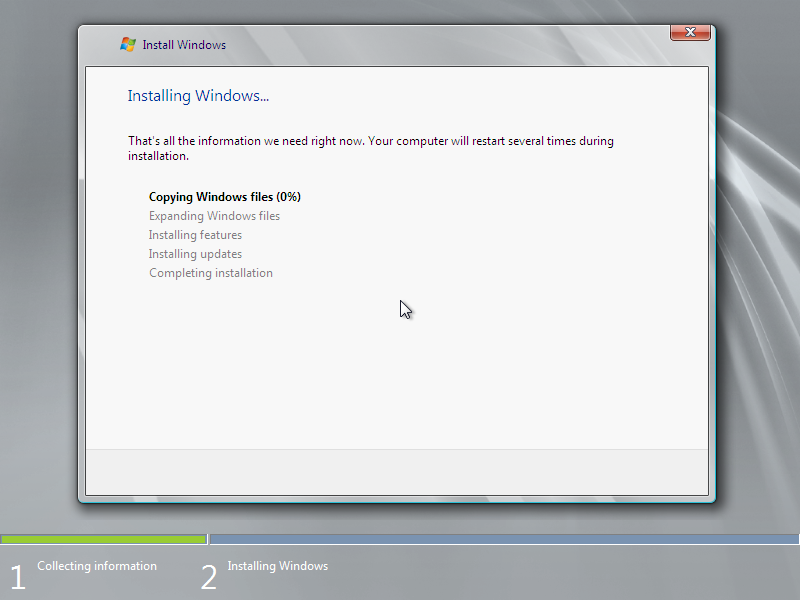Close the Install Windows dialog
The width and height of the screenshot is (800, 600).
[689, 31]
